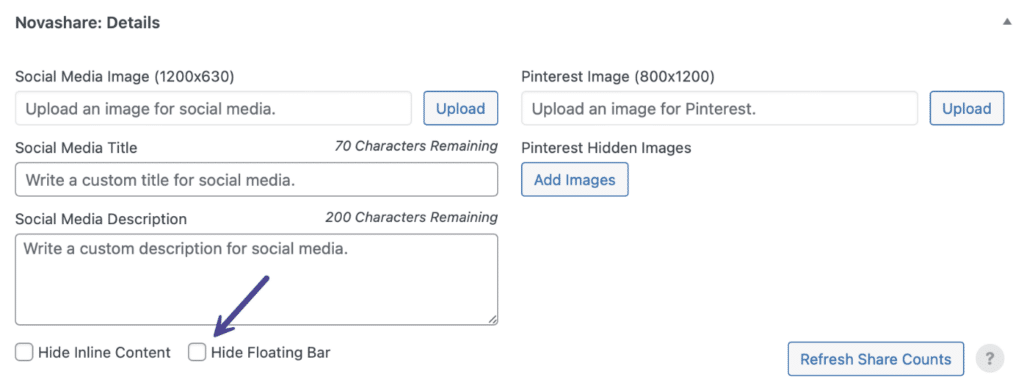The height and width of the screenshot is (391, 1024).
Task: Click Upload next to Pinterest Image field
Action: (x=967, y=108)
